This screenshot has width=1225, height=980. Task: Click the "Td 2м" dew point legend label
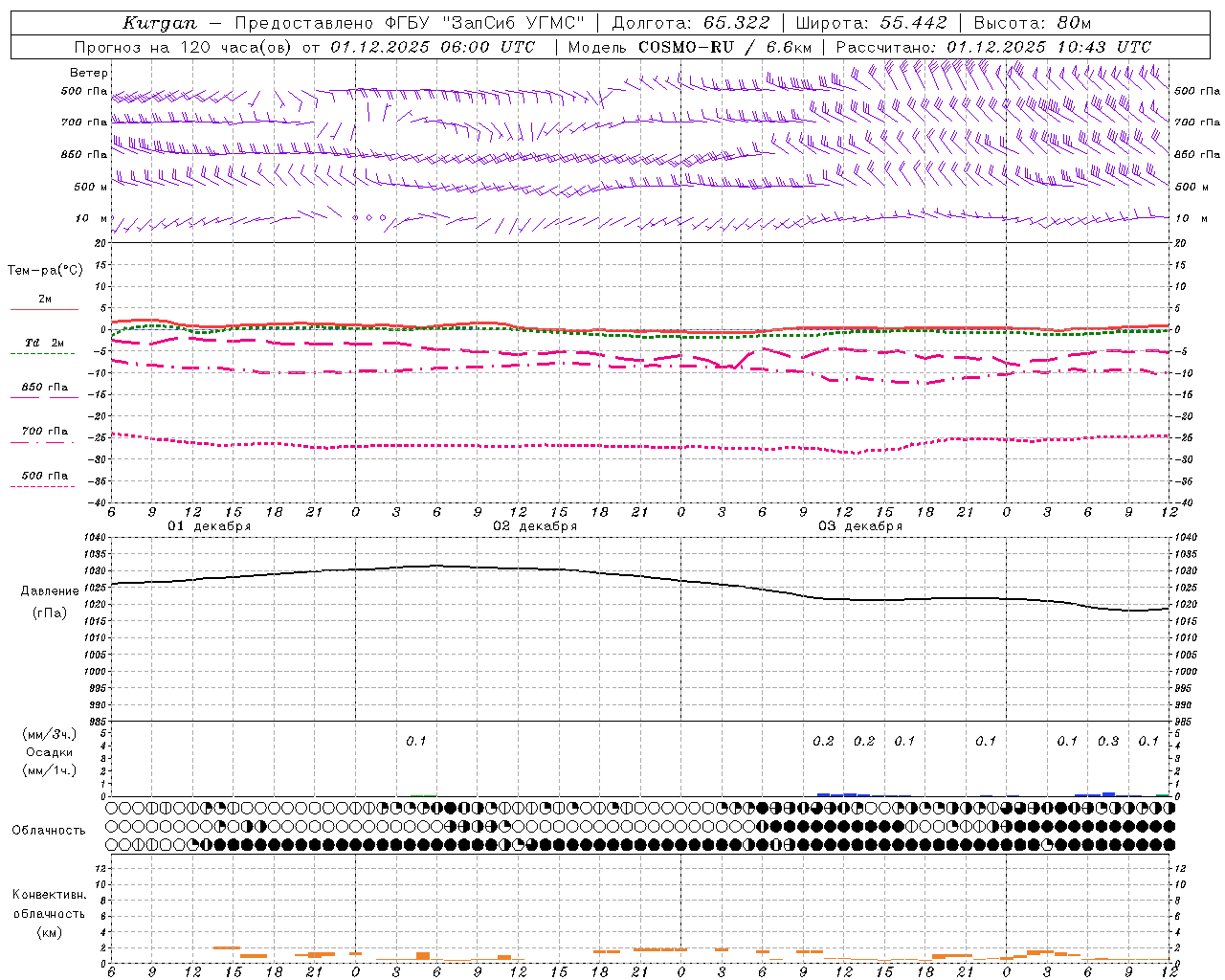pos(44,343)
